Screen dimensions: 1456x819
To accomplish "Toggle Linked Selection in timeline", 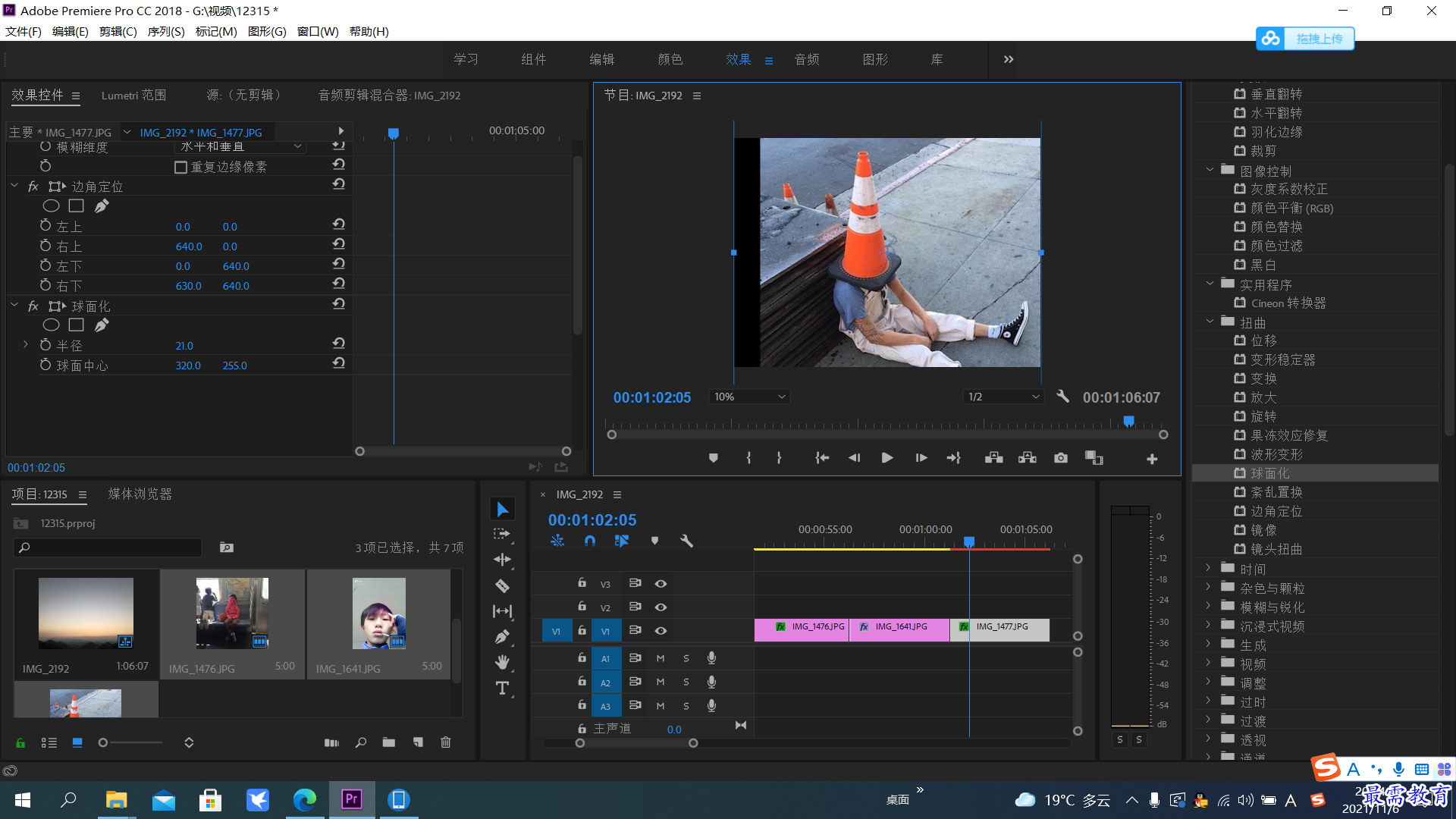I will [622, 541].
